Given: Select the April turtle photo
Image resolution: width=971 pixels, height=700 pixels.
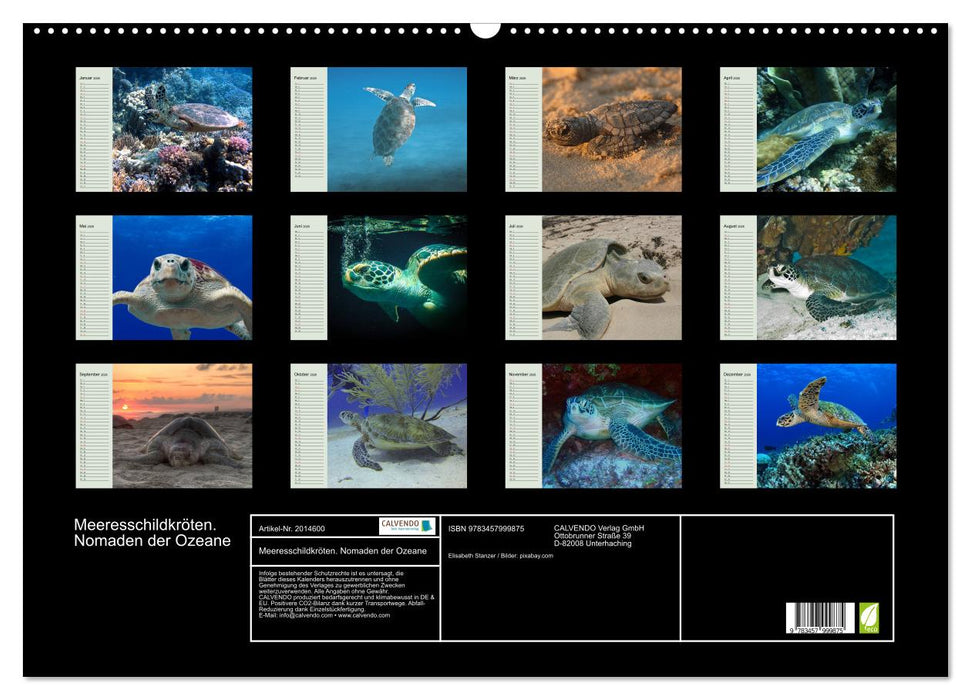Looking at the screenshot, I should click(826, 129).
